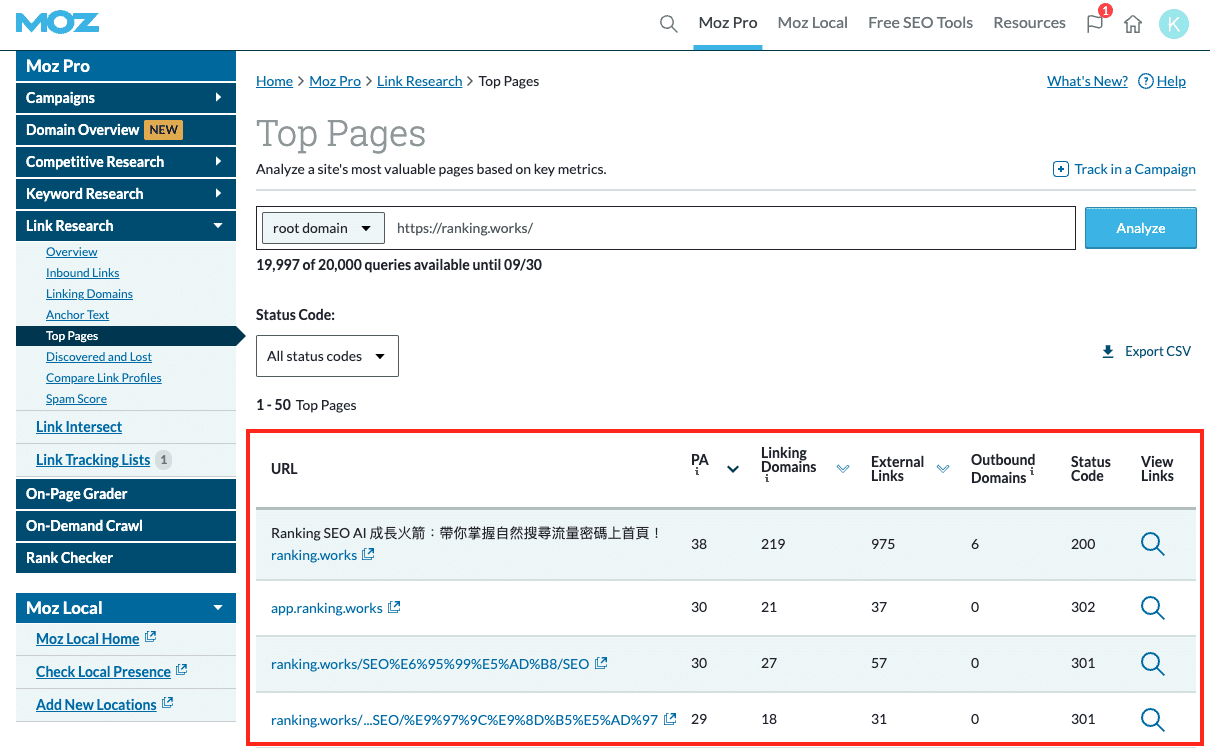Screen dimensions: 1210x748
Task: Click the URL column header
Action: (284, 469)
